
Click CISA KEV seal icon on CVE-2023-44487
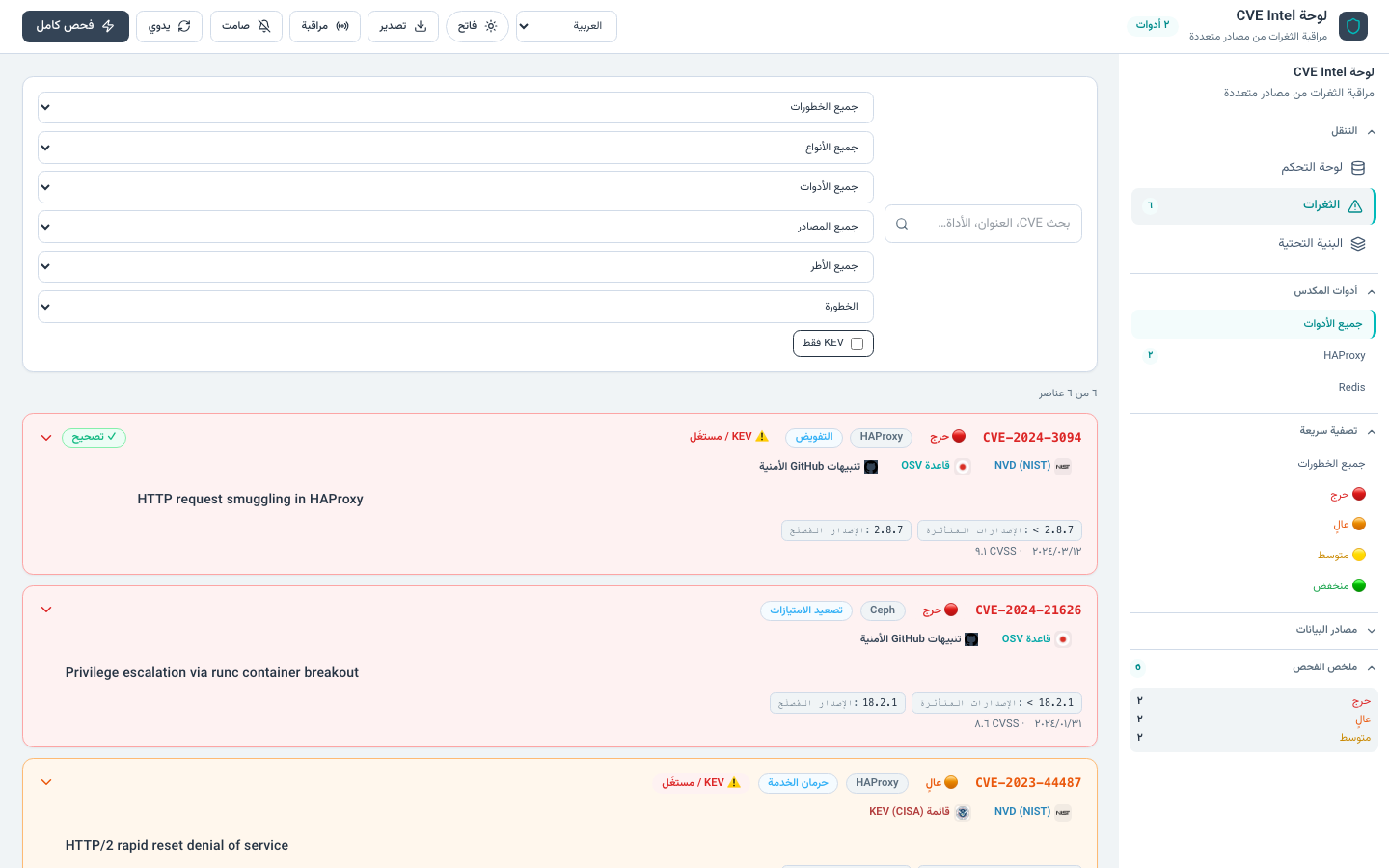963,813
